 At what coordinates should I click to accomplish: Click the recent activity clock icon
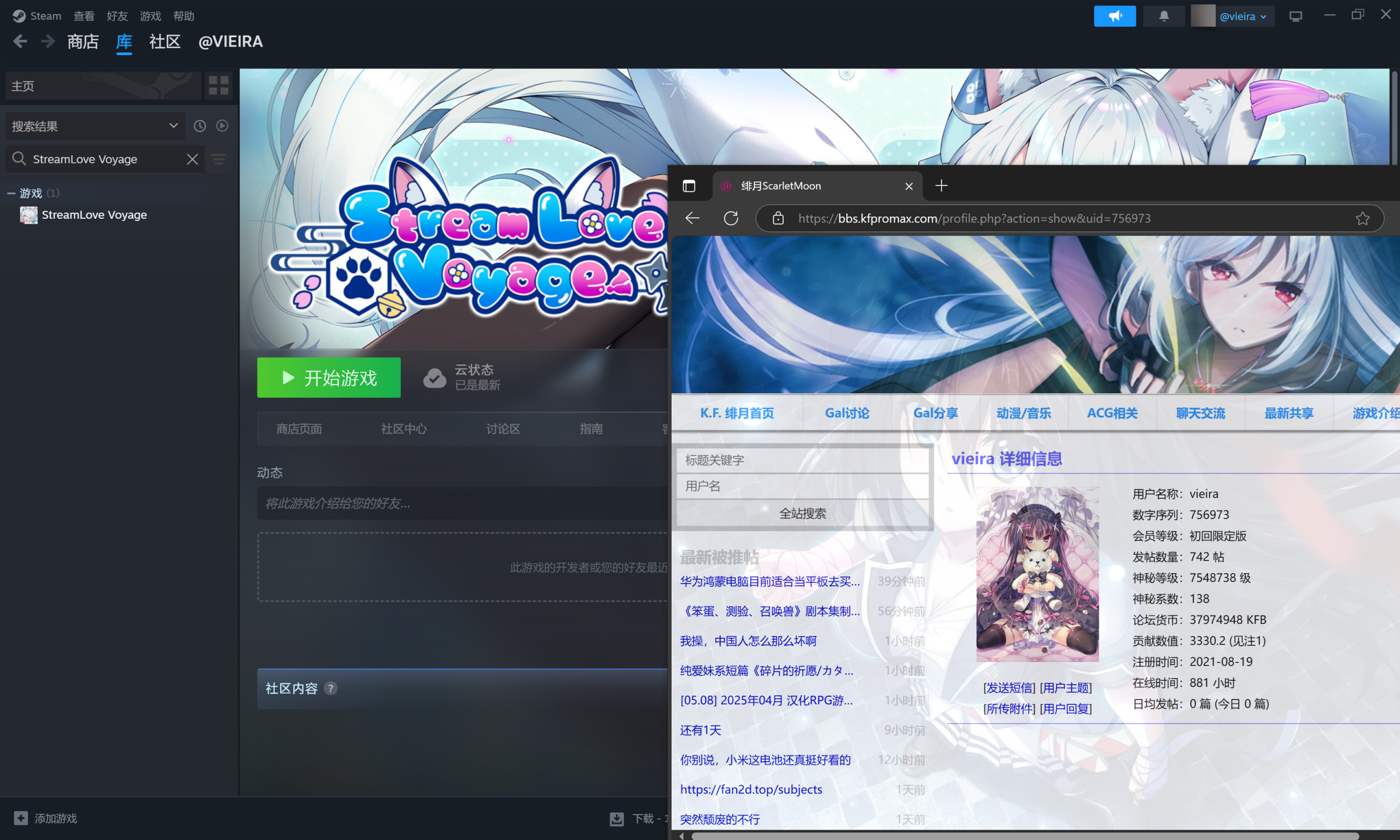(200, 126)
